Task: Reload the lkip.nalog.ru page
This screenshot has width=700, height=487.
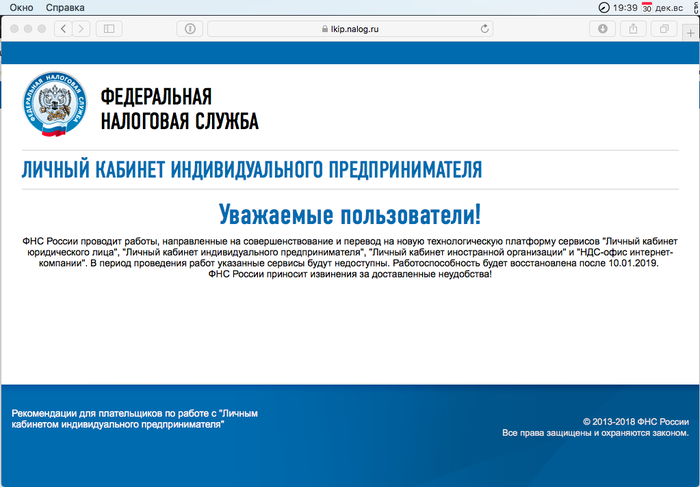Action: tap(486, 29)
